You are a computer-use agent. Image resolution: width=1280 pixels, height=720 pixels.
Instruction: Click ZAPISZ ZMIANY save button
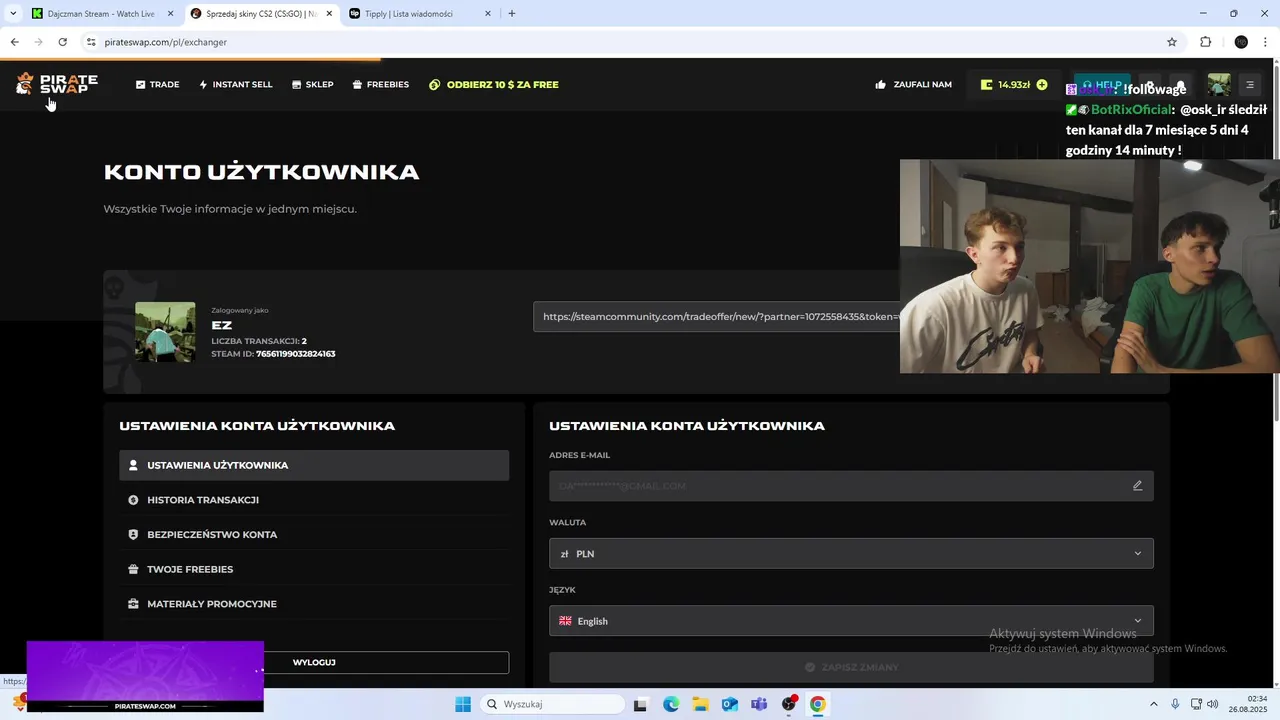point(851,667)
